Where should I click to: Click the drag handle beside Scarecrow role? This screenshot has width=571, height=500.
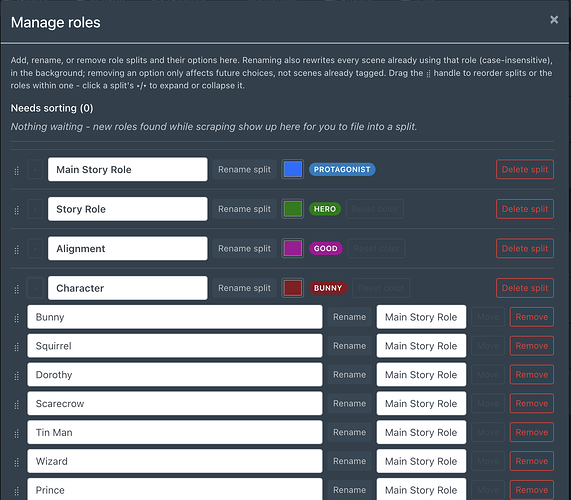click(16, 405)
